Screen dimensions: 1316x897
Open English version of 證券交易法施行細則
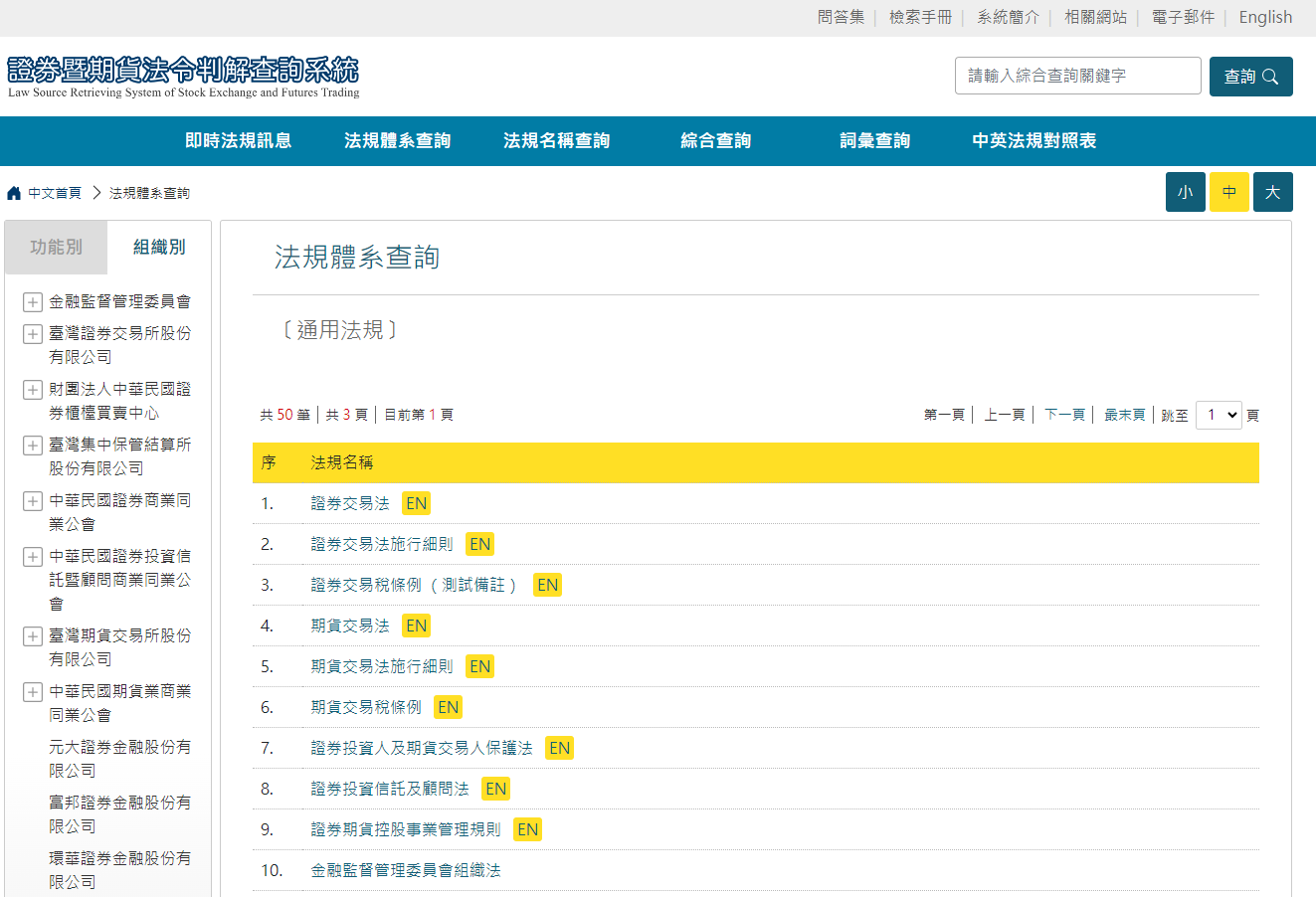coord(480,544)
